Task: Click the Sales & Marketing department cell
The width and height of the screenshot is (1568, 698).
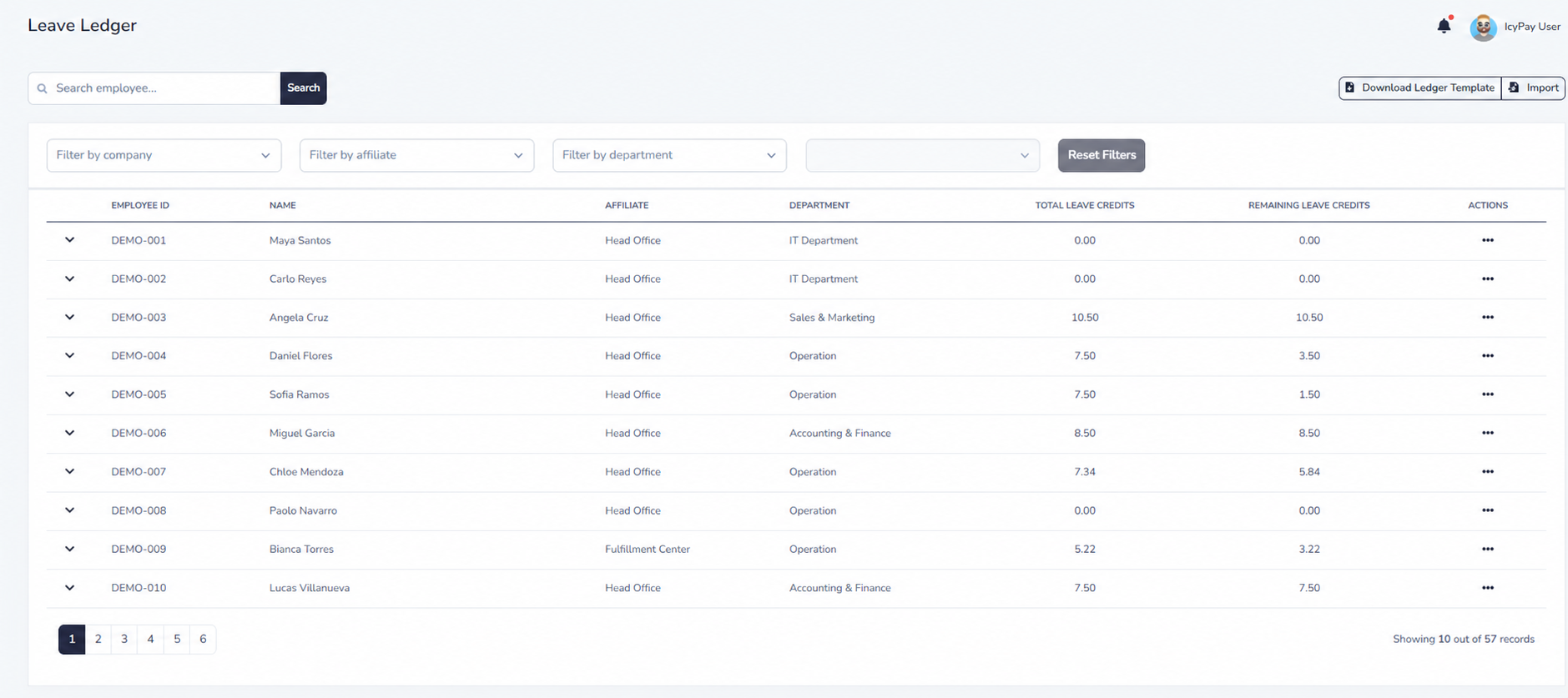Action: (832, 317)
